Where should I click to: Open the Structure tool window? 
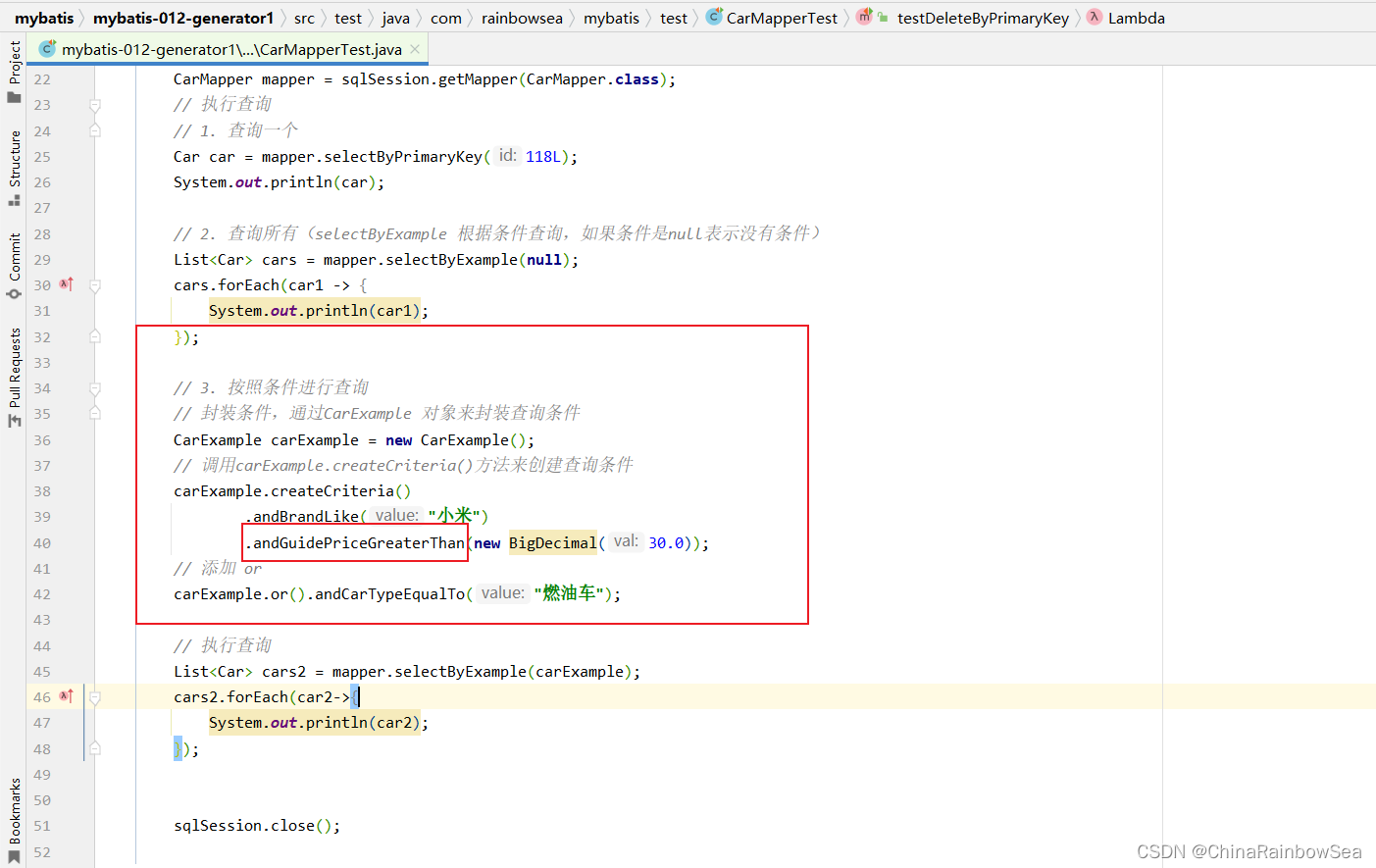[x=14, y=167]
